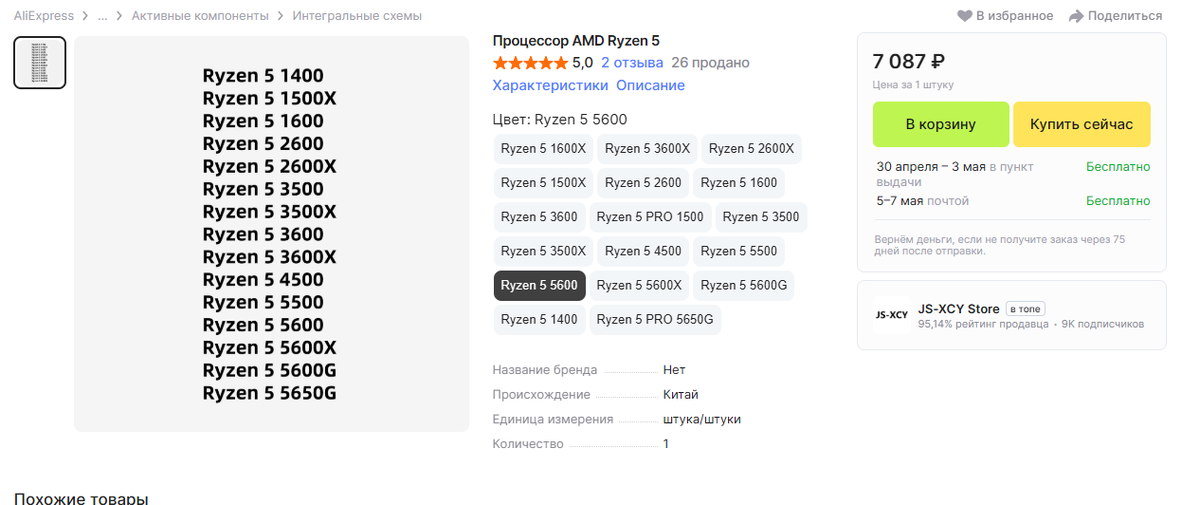Select the product image thumbnail
The width and height of the screenshot is (1200, 505).
point(40,63)
